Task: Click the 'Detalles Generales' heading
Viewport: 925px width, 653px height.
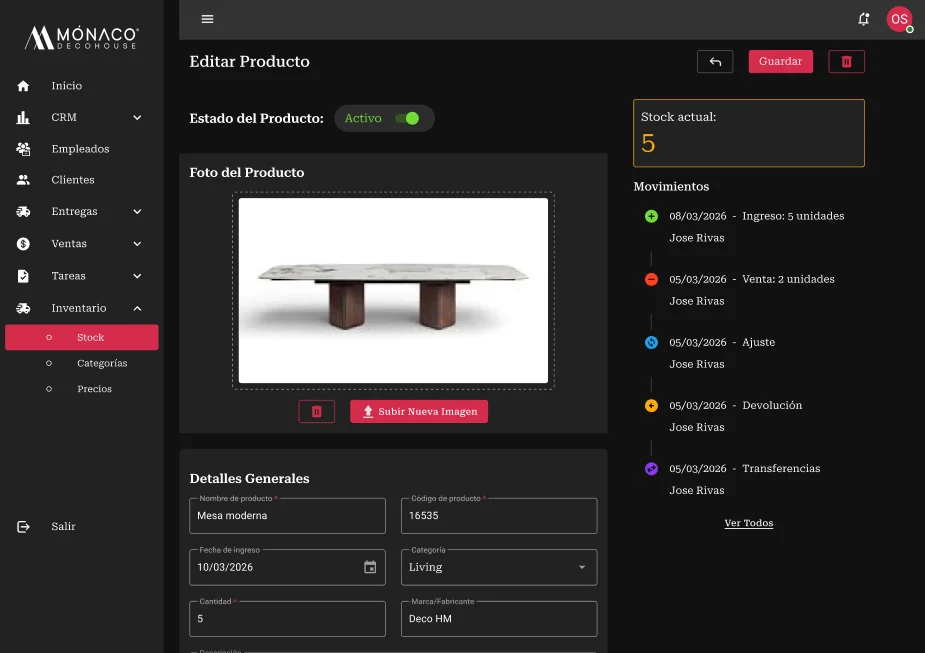Action: click(250, 479)
